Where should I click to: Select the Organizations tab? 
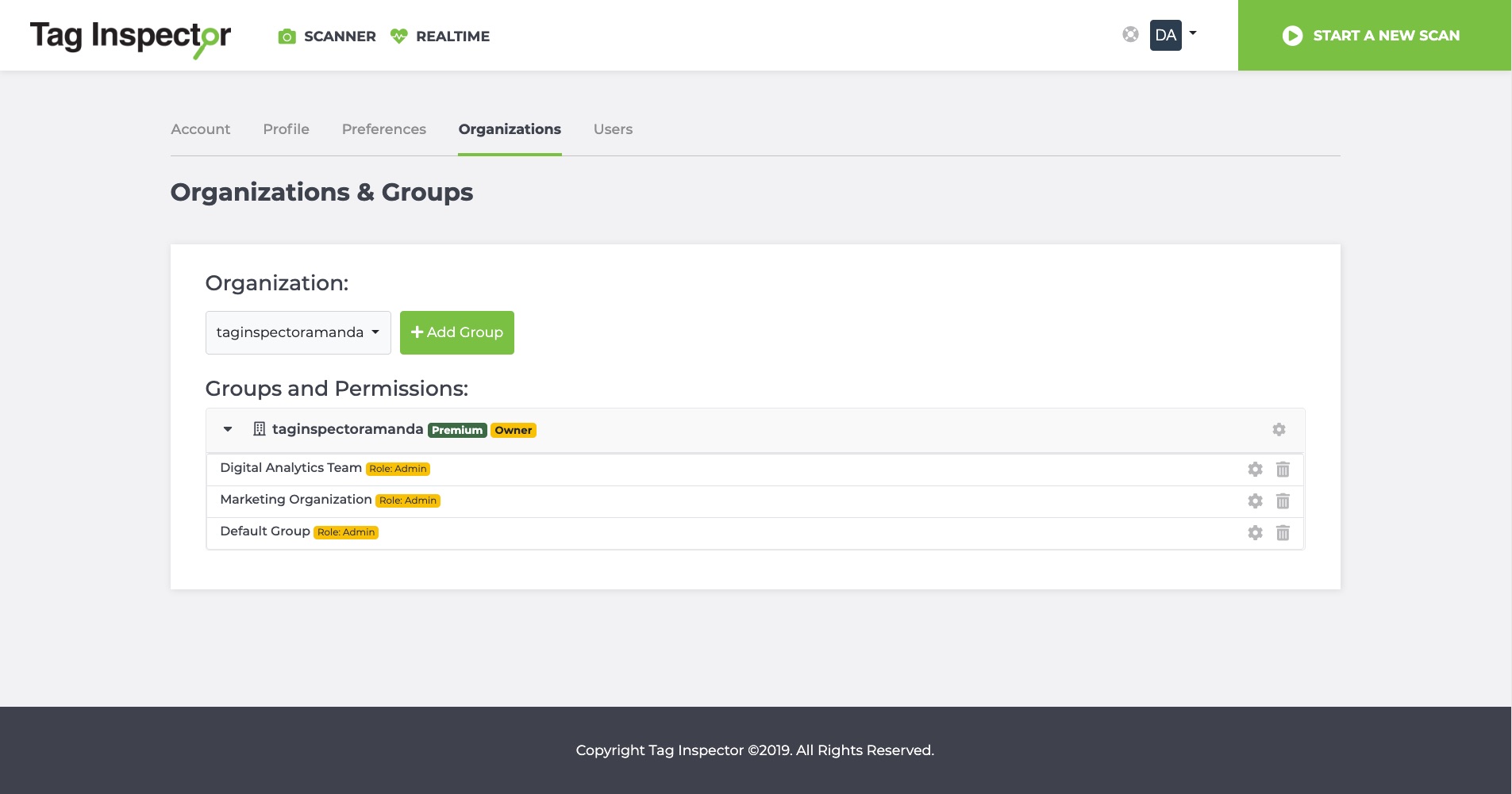tap(510, 129)
